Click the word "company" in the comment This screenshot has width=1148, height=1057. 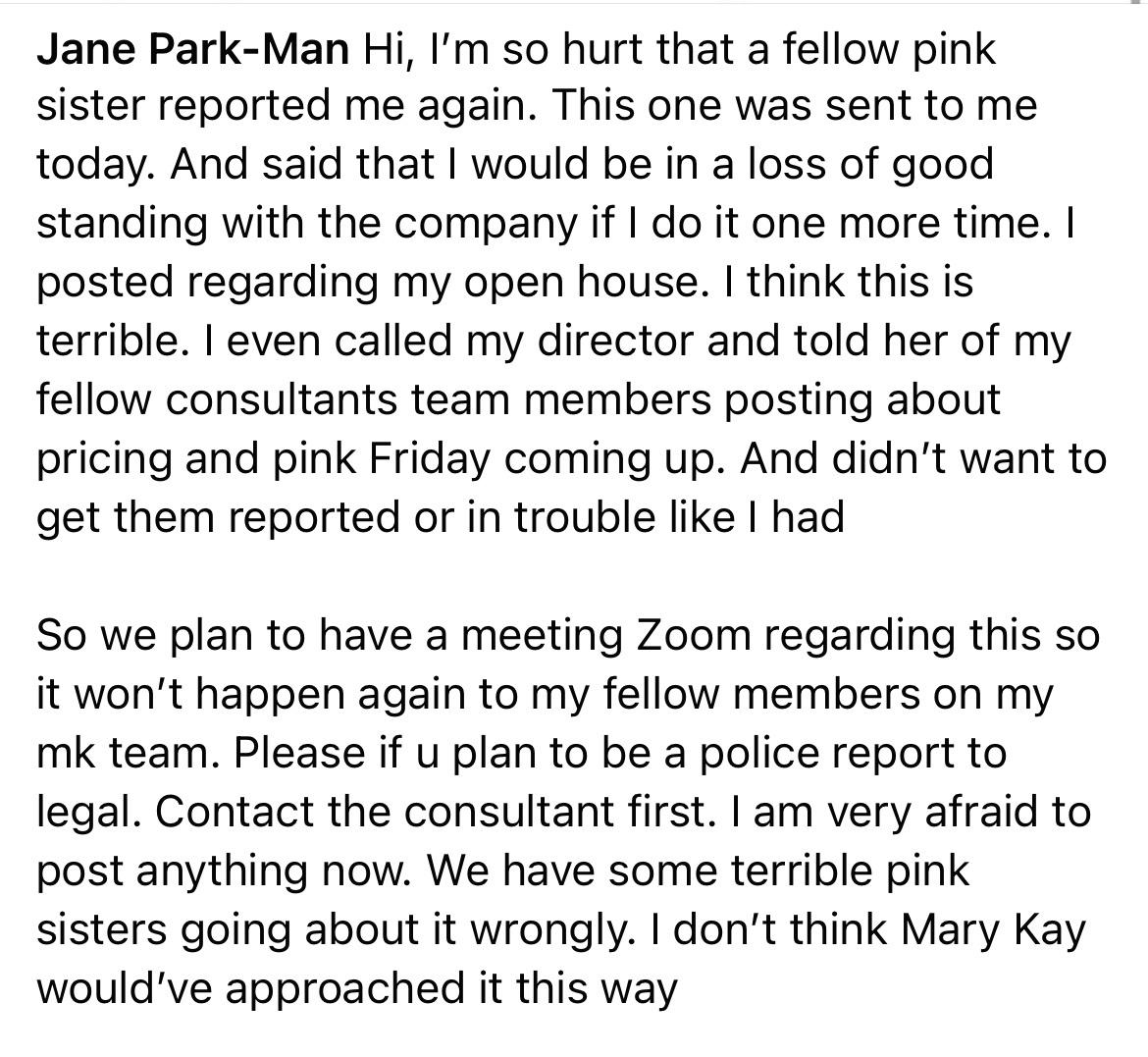coord(487,224)
